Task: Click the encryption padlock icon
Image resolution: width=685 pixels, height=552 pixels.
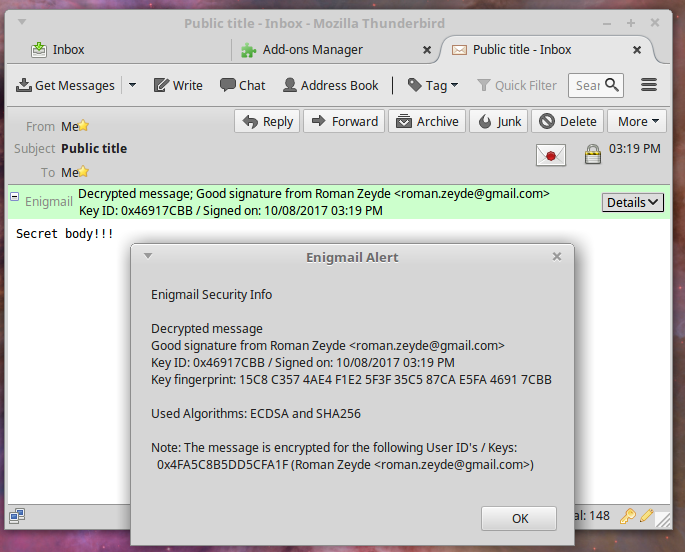Action: tap(592, 154)
